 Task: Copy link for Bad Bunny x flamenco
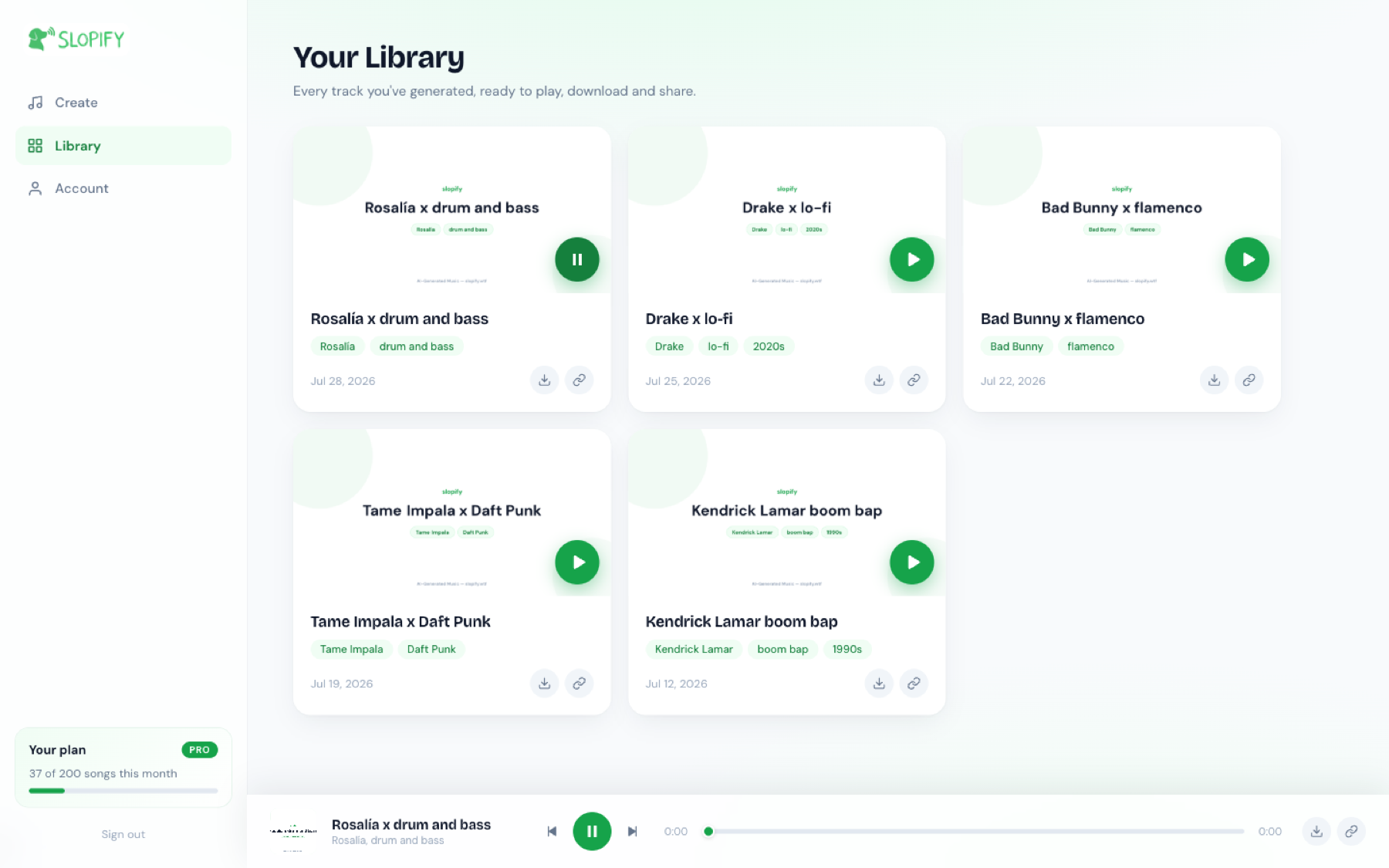[x=1249, y=380]
